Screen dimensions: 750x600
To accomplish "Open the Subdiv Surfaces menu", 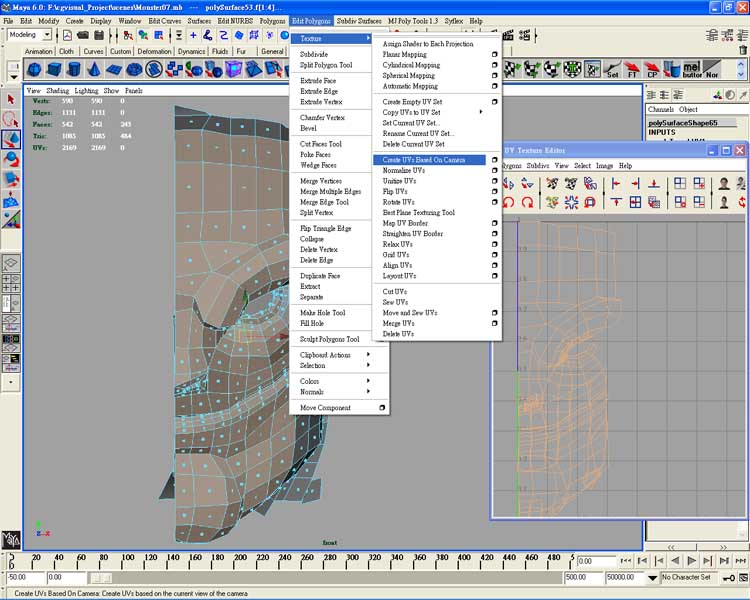I will click(x=359, y=21).
